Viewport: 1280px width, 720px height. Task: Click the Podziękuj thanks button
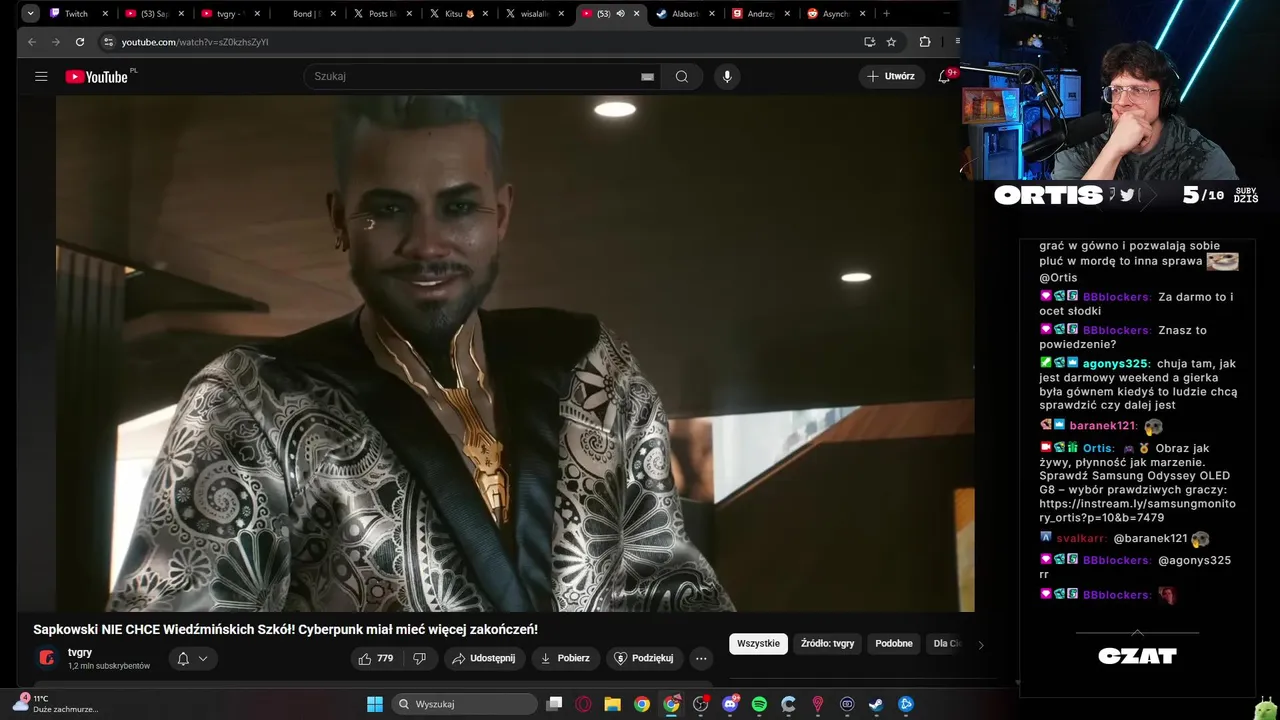pyautogui.click(x=644, y=658)
